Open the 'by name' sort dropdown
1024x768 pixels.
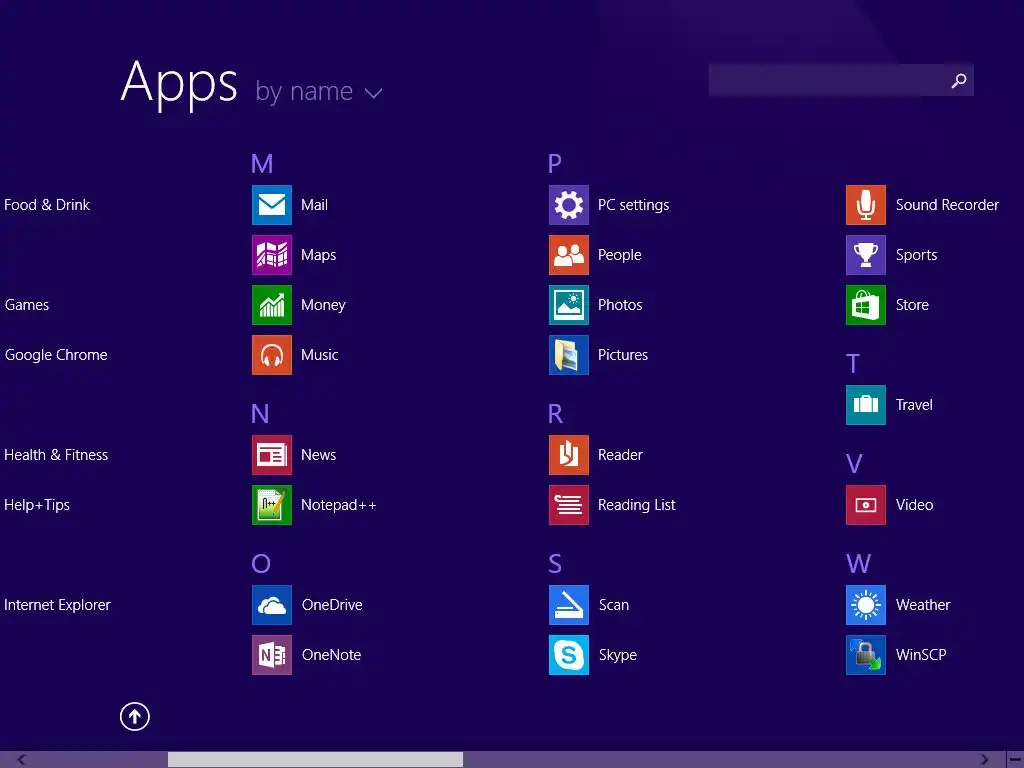(319, 91)
